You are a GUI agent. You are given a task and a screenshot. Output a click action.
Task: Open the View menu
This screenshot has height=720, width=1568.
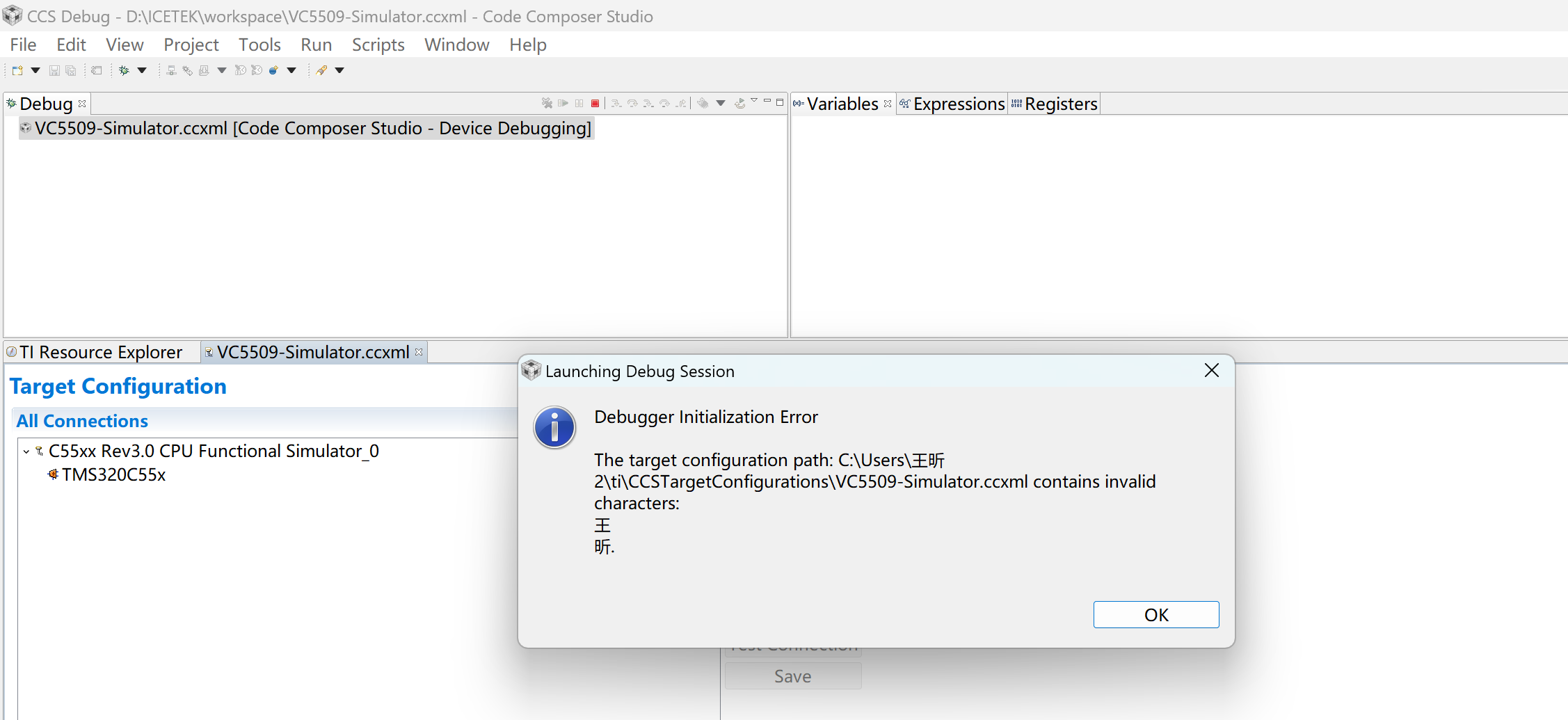125,45
